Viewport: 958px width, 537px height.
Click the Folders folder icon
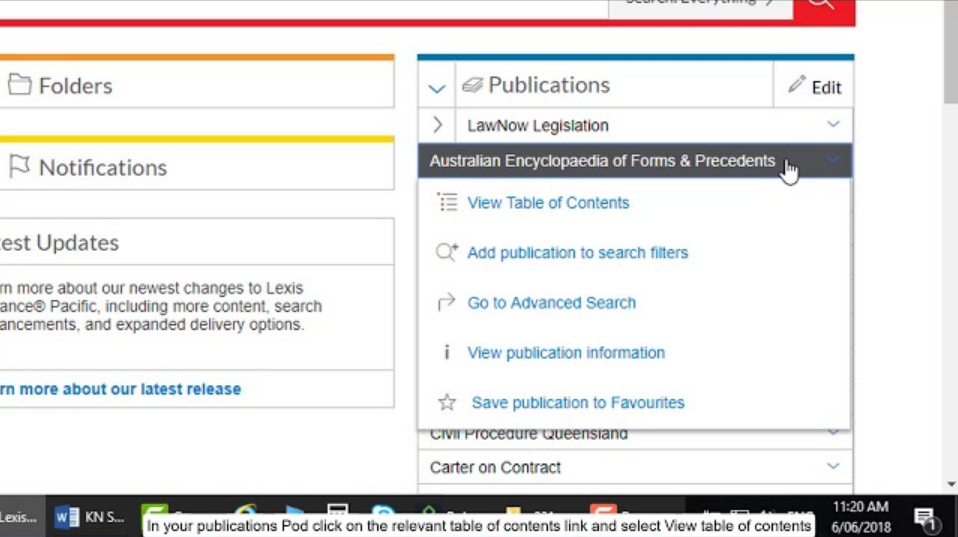(x=20, y=84)
